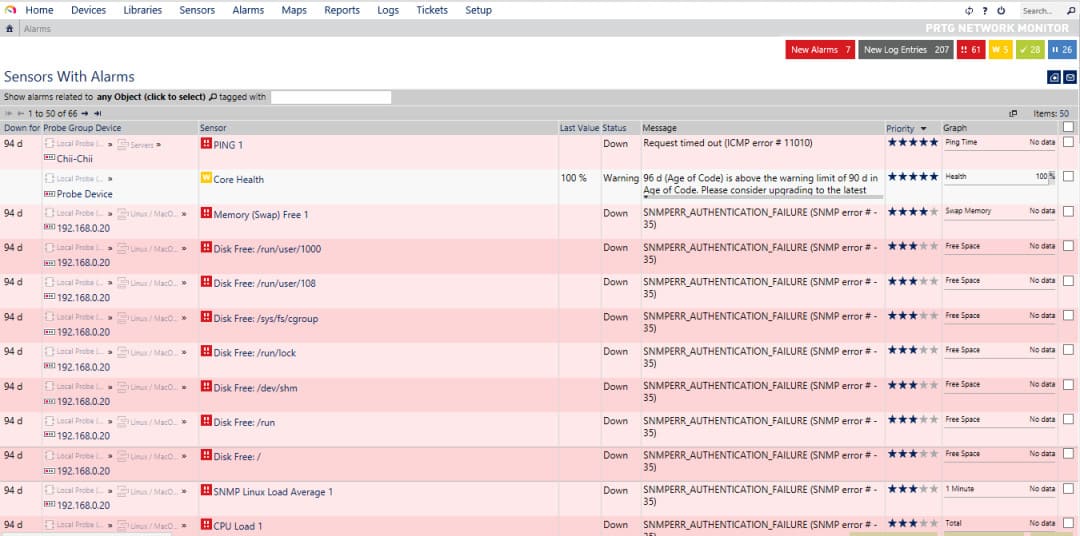Viewport: 1080px width, 536px height.
Task: Open the Sensors menu
Action: (x=197, y=10)
